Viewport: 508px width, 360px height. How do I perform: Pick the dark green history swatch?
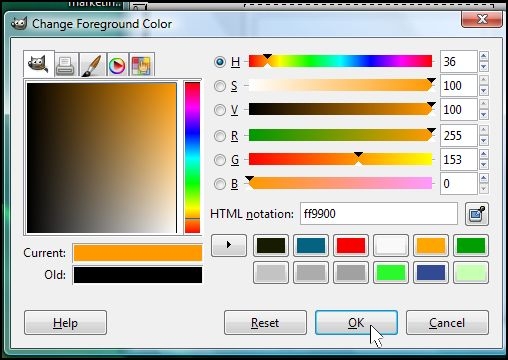point(471,246)
